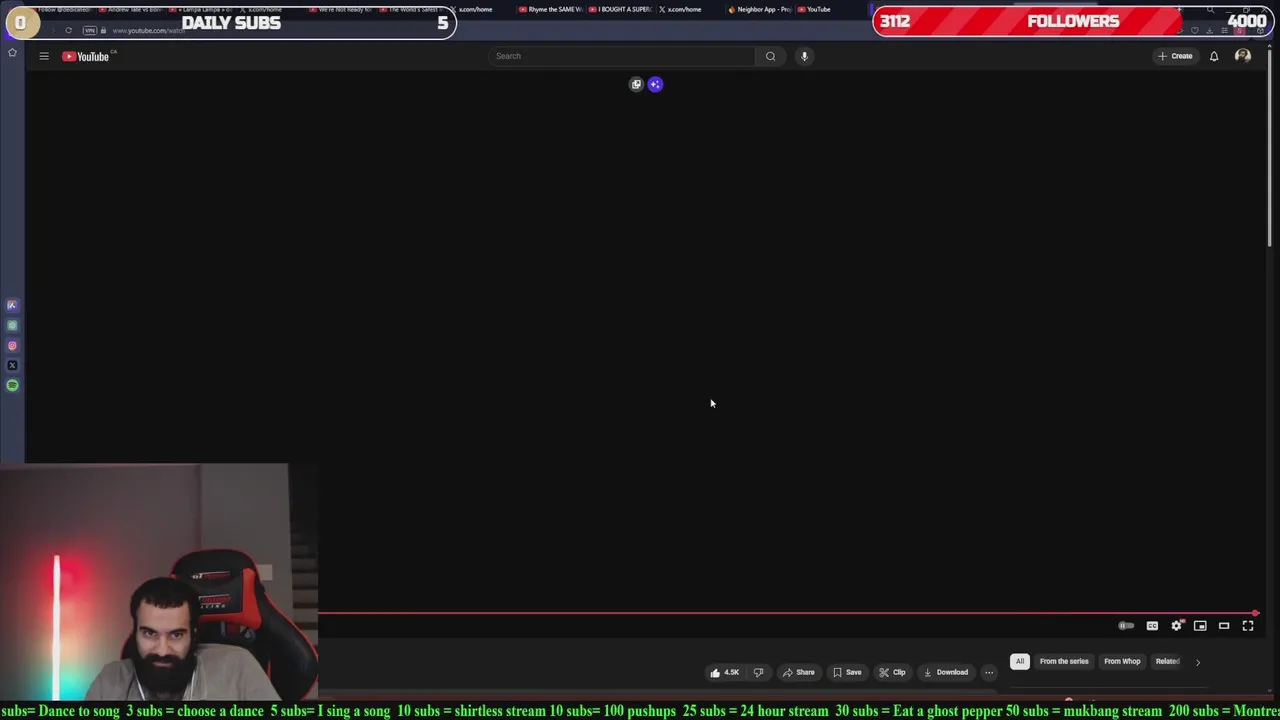Viewport: 1280px width, 720px height.
Task: Click the Share button
Action: [798, 672]
